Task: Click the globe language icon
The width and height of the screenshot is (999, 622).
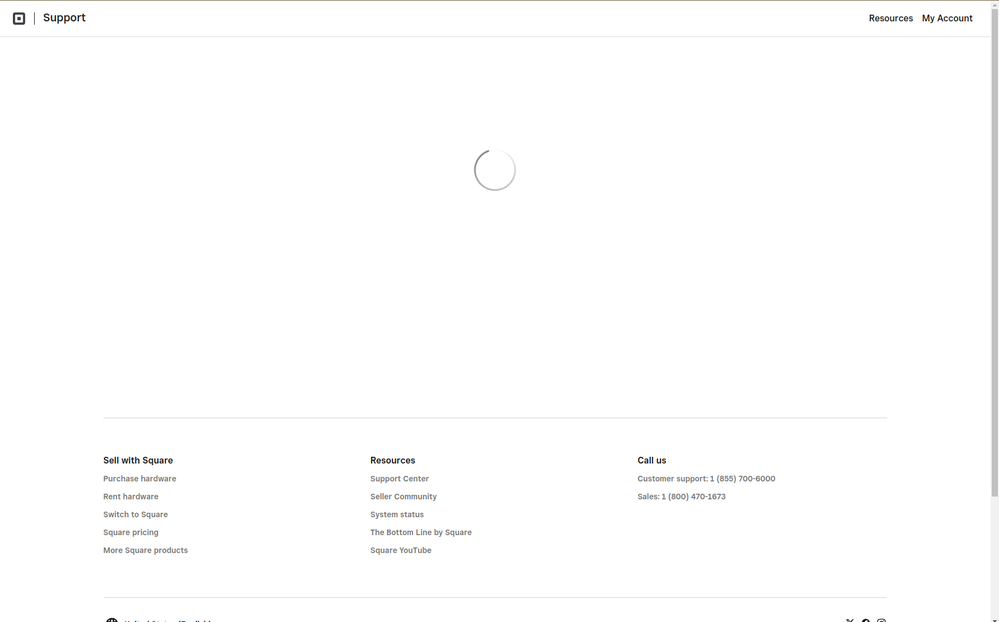Action: point(112,620)
